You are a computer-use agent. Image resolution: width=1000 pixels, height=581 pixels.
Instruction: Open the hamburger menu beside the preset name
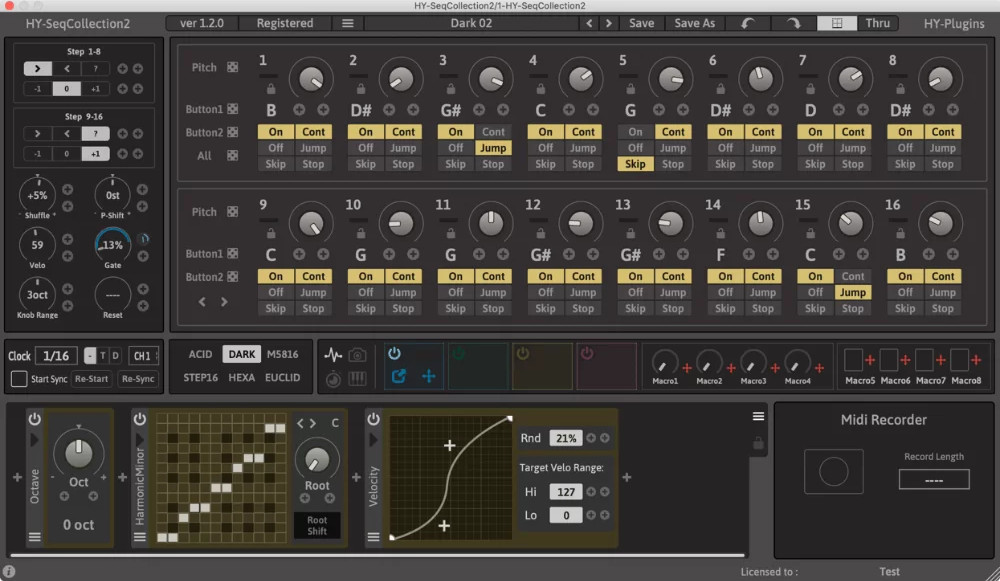[347, 23]
